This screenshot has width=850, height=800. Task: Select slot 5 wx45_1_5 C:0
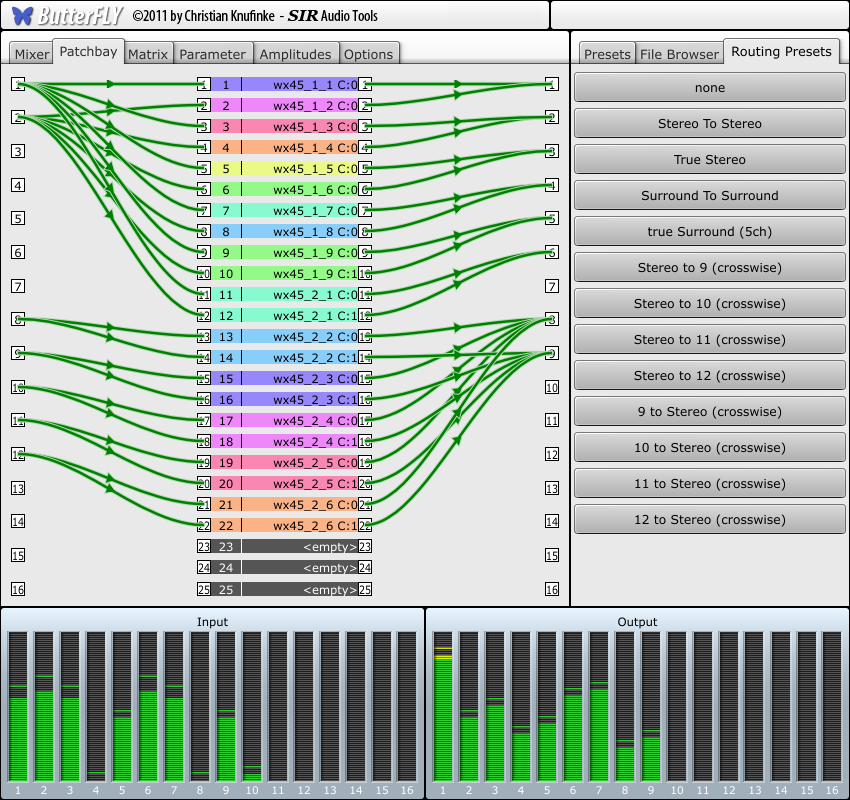pyautogui.click(x=285, y=169)
